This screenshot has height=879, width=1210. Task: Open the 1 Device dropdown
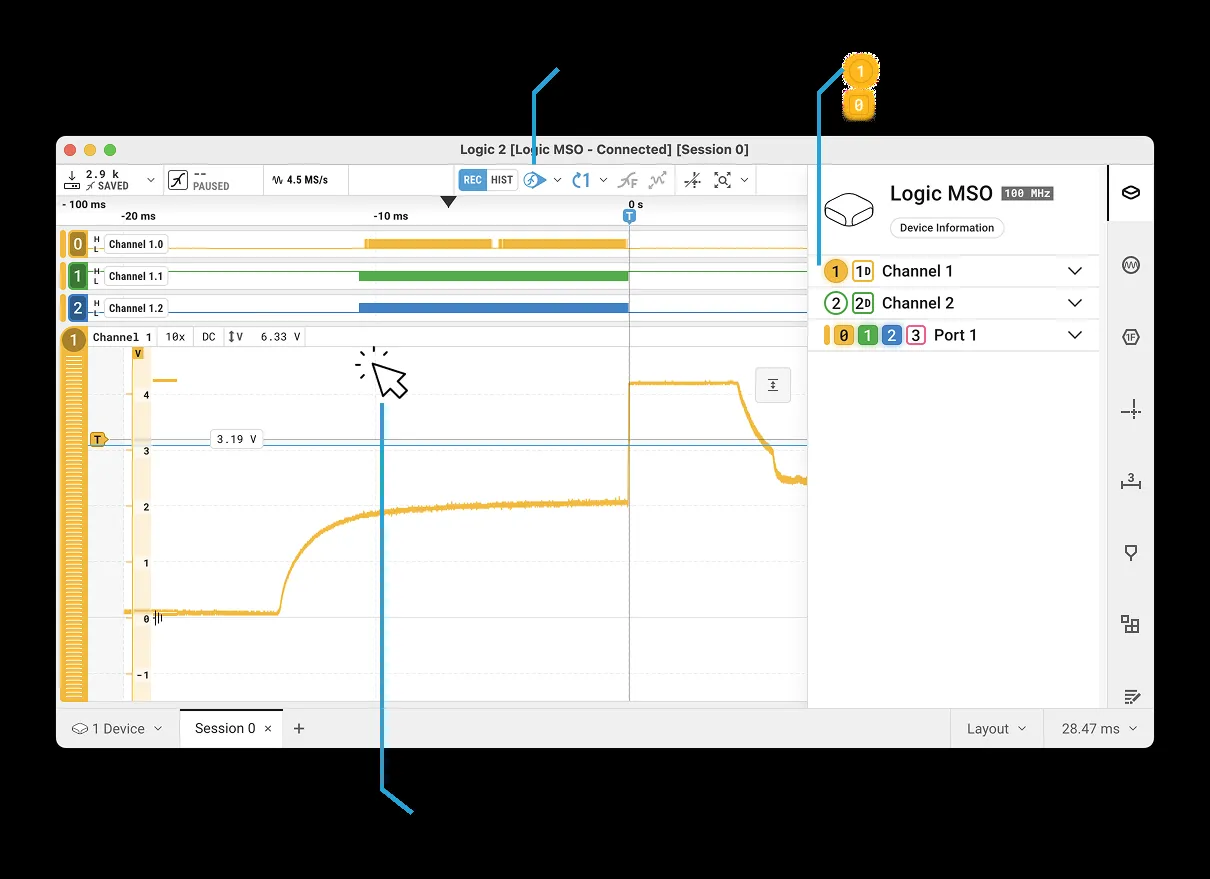coord(116,729)
